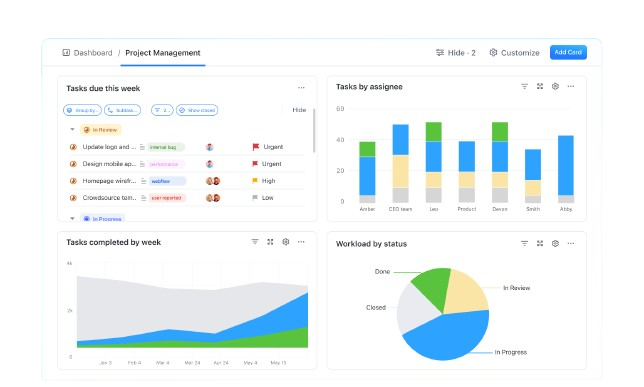Click assignee avatars on Crowdsource row
The height and width of the screenshot is (387, 644).
(x=213, y=198)
